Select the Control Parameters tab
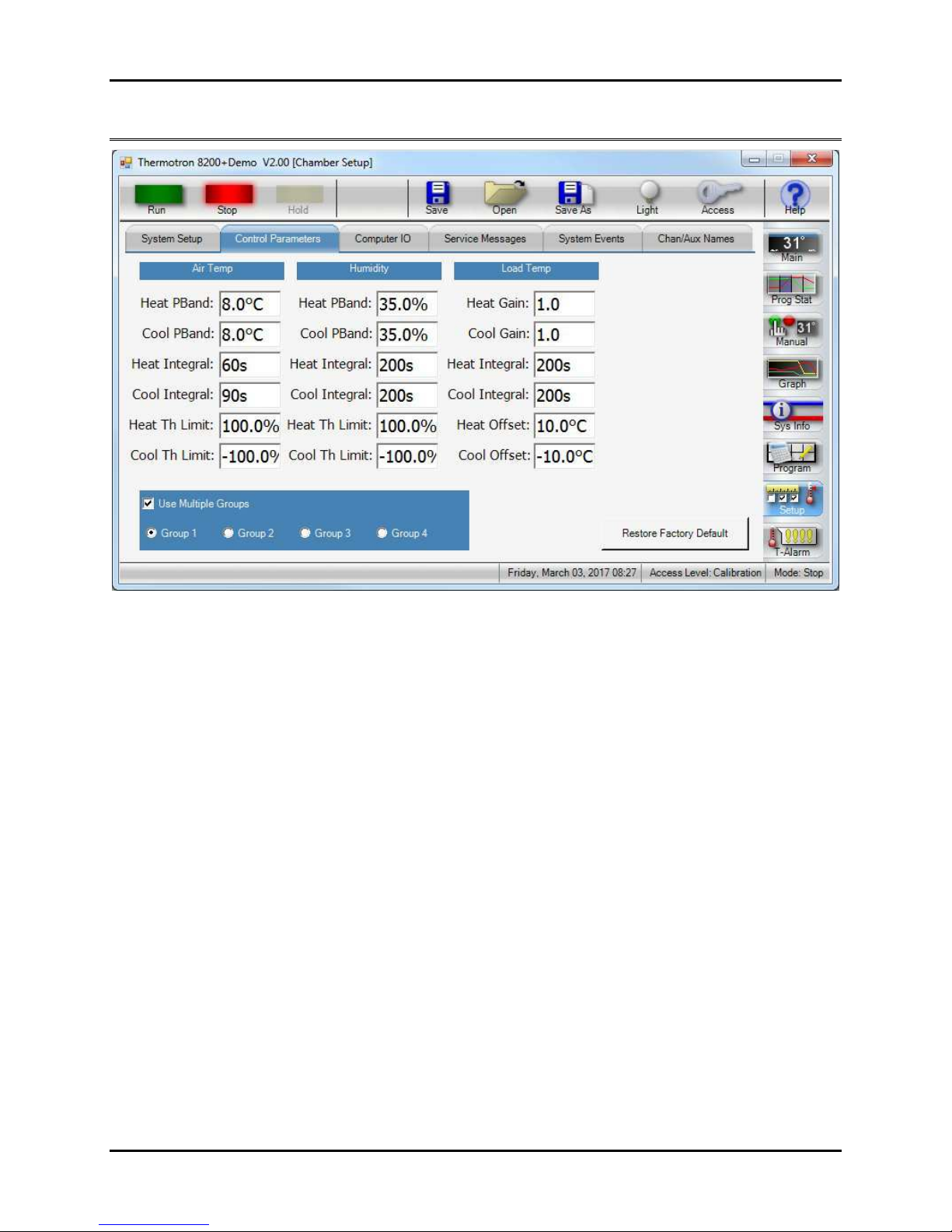This screenshot has width=952, height=1232. 278,239
